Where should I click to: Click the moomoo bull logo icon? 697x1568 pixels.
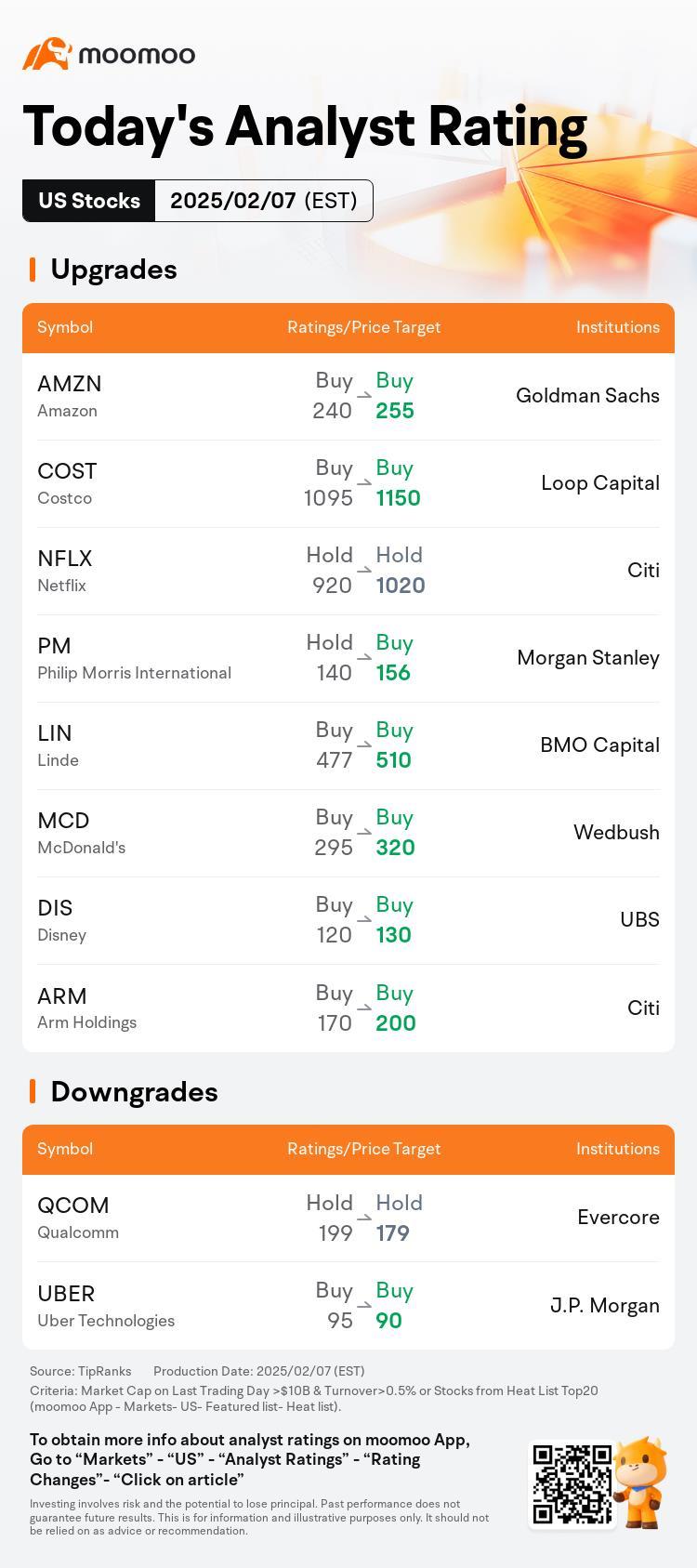47,54
